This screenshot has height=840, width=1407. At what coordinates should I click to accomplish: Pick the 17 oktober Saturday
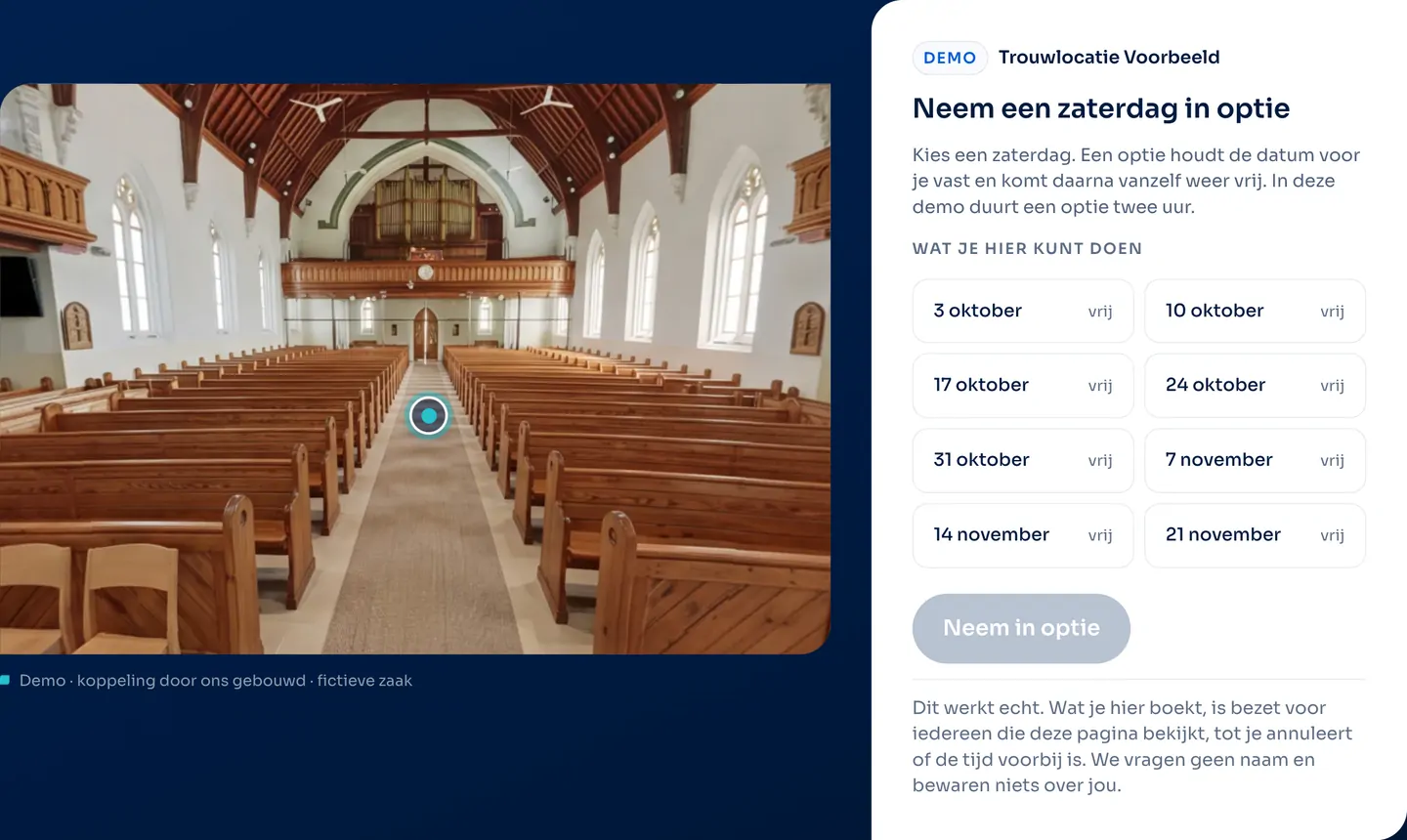[x=1023, y=386]
